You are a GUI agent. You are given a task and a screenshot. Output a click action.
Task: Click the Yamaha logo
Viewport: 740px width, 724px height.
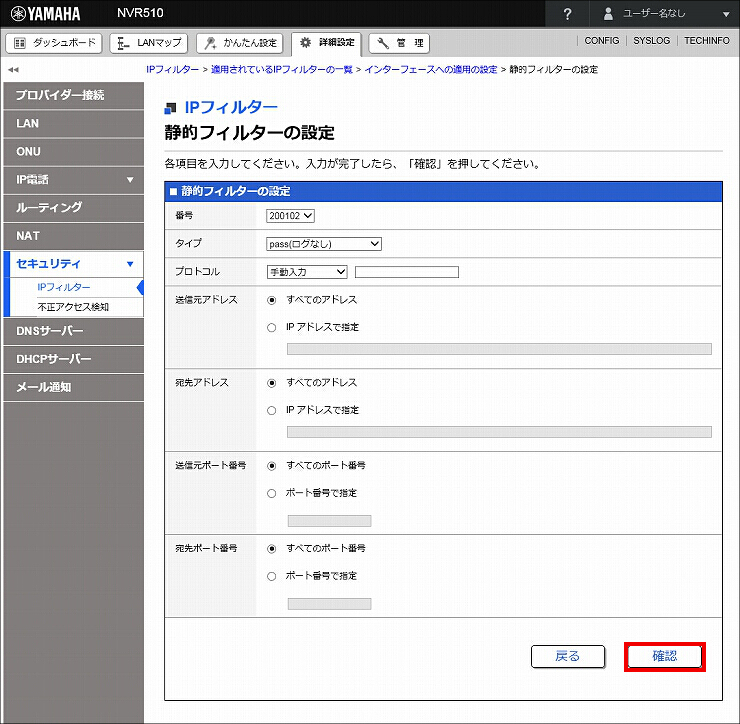coord(46,14)
